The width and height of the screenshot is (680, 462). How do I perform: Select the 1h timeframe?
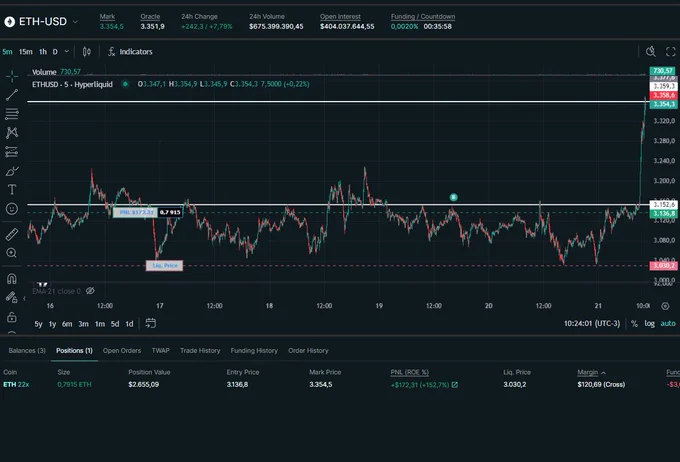(43, 52)
